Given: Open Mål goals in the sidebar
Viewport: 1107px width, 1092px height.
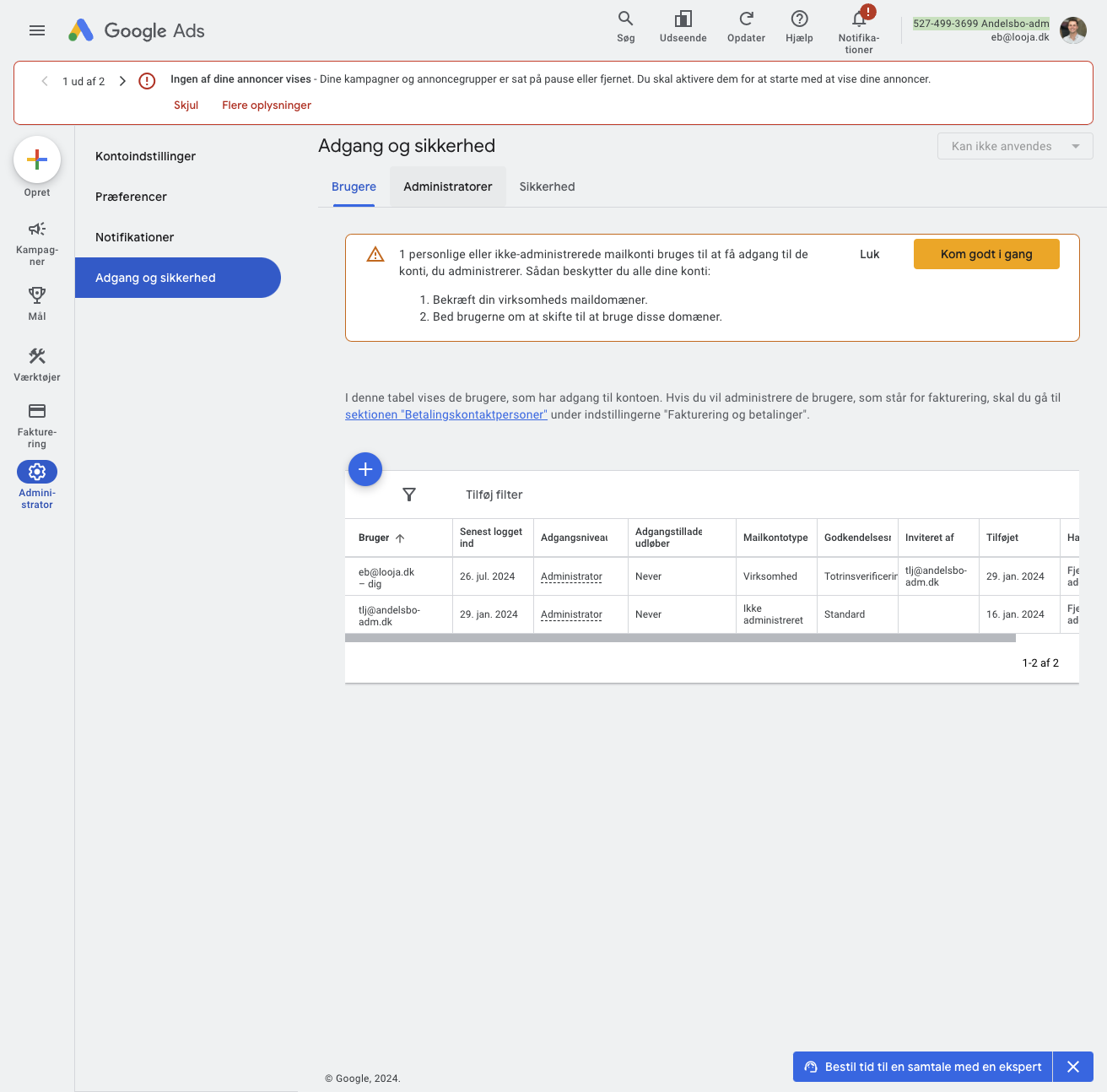Looking at the screenshot, I should coord(37,303).
